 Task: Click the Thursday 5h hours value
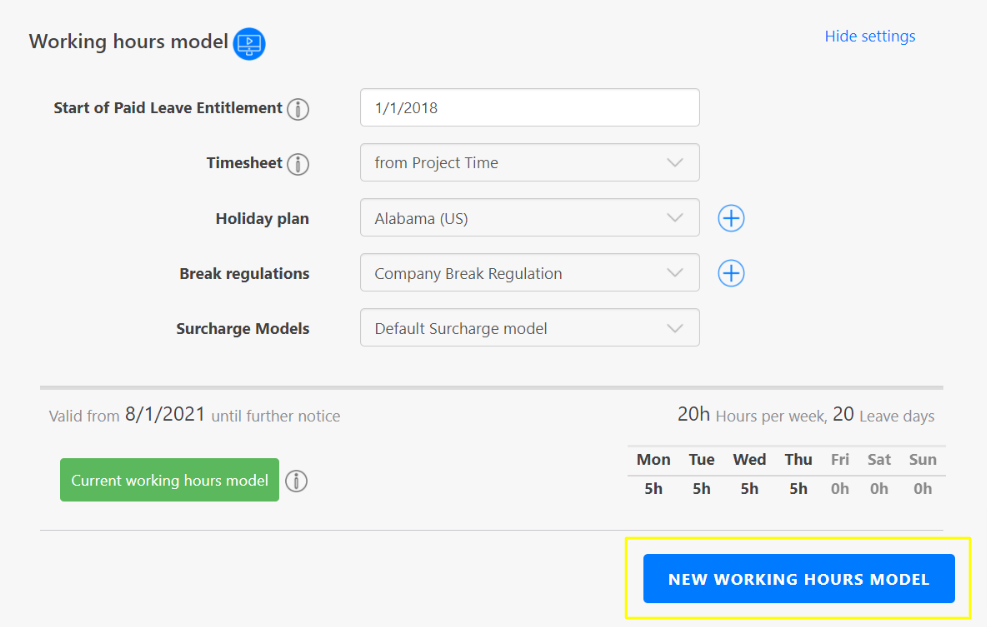click(798, 489)
